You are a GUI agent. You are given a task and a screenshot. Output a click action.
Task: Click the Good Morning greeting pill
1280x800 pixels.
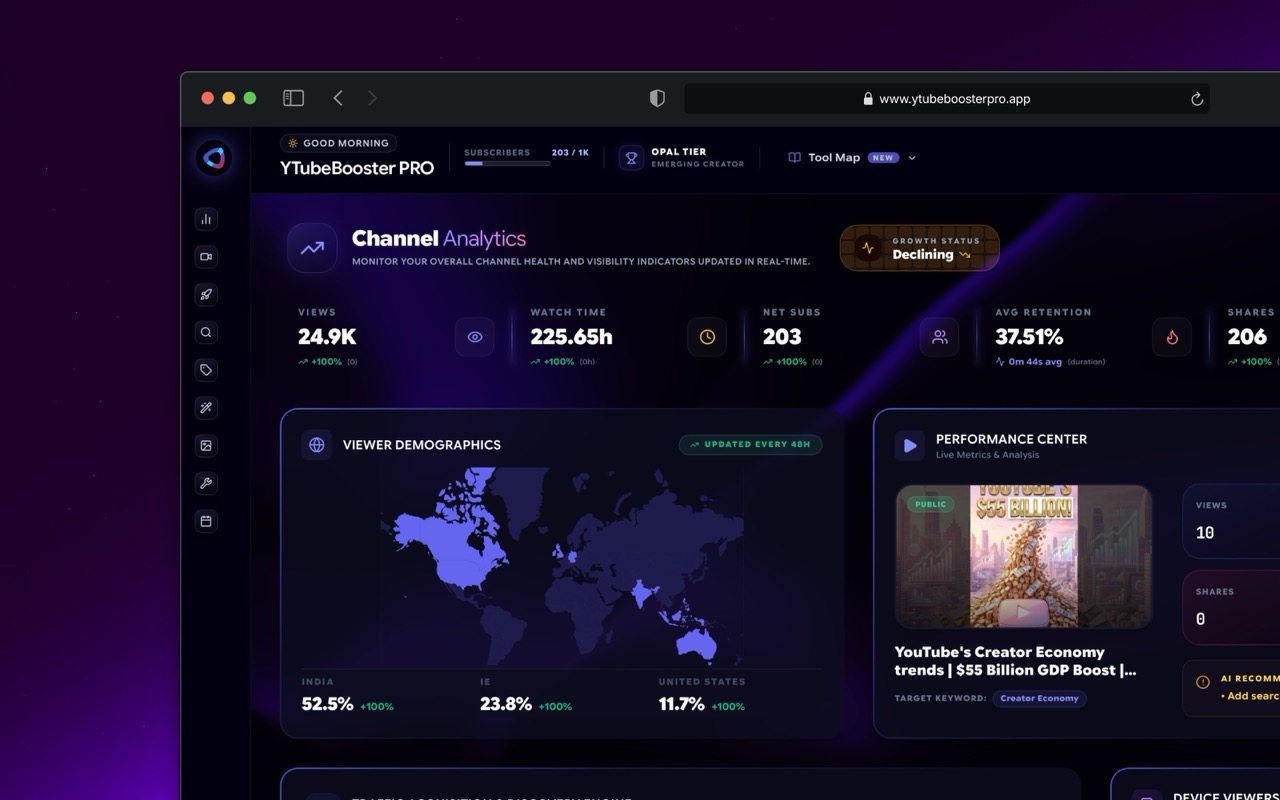tap(338, 143)
